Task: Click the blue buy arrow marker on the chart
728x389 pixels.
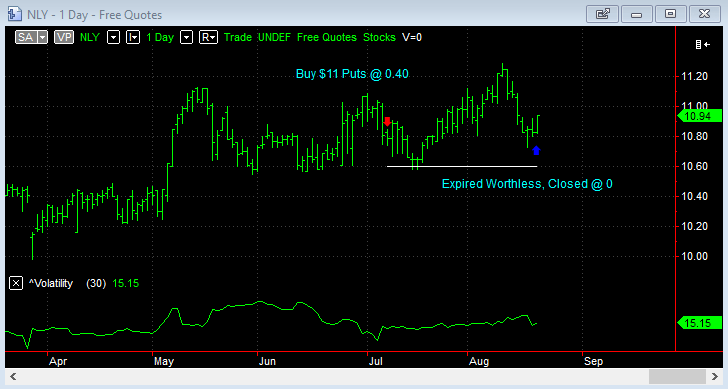Action: click(x=536, y=150)
